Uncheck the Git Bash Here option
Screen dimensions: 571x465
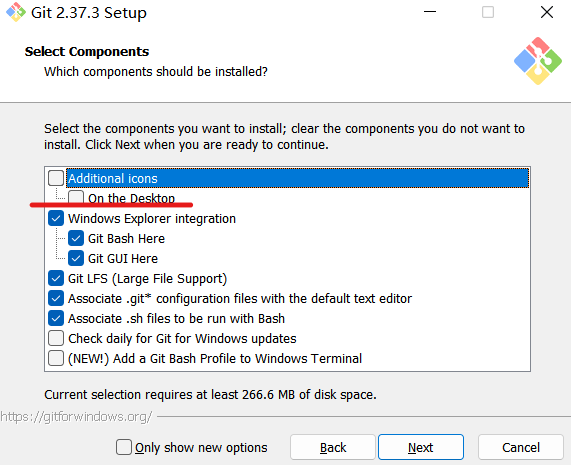[76, 238]
